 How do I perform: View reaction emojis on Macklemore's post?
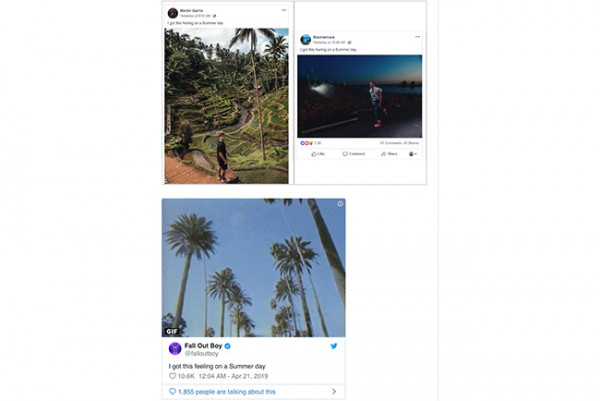pos(305,143)
